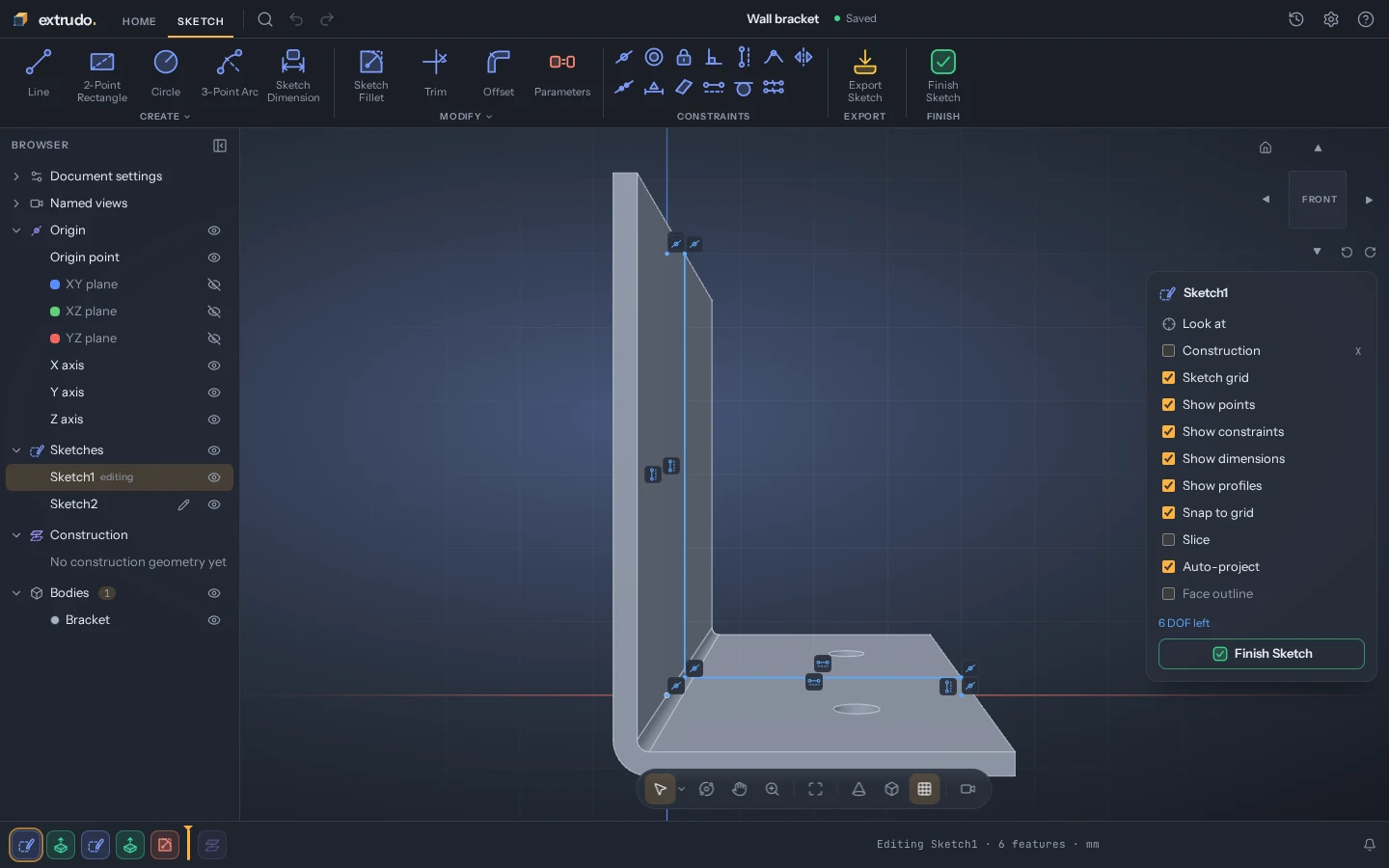Collapse the Bodies group

tap(16, 593)
